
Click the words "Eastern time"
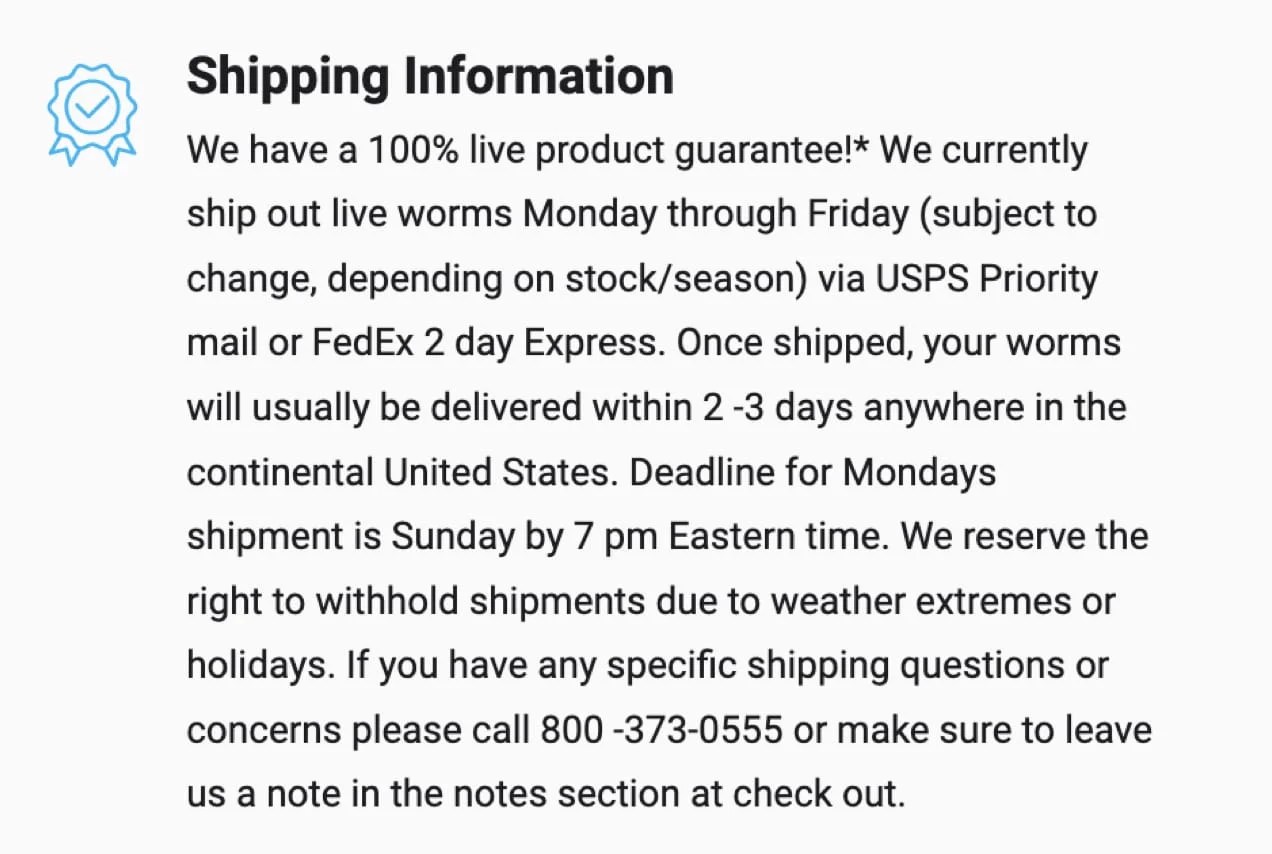point(776,537)
